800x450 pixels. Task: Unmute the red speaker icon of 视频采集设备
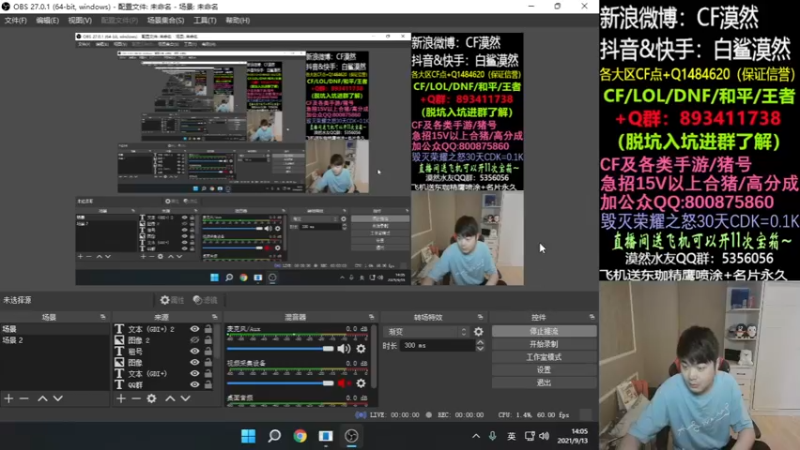coord(344,383)
